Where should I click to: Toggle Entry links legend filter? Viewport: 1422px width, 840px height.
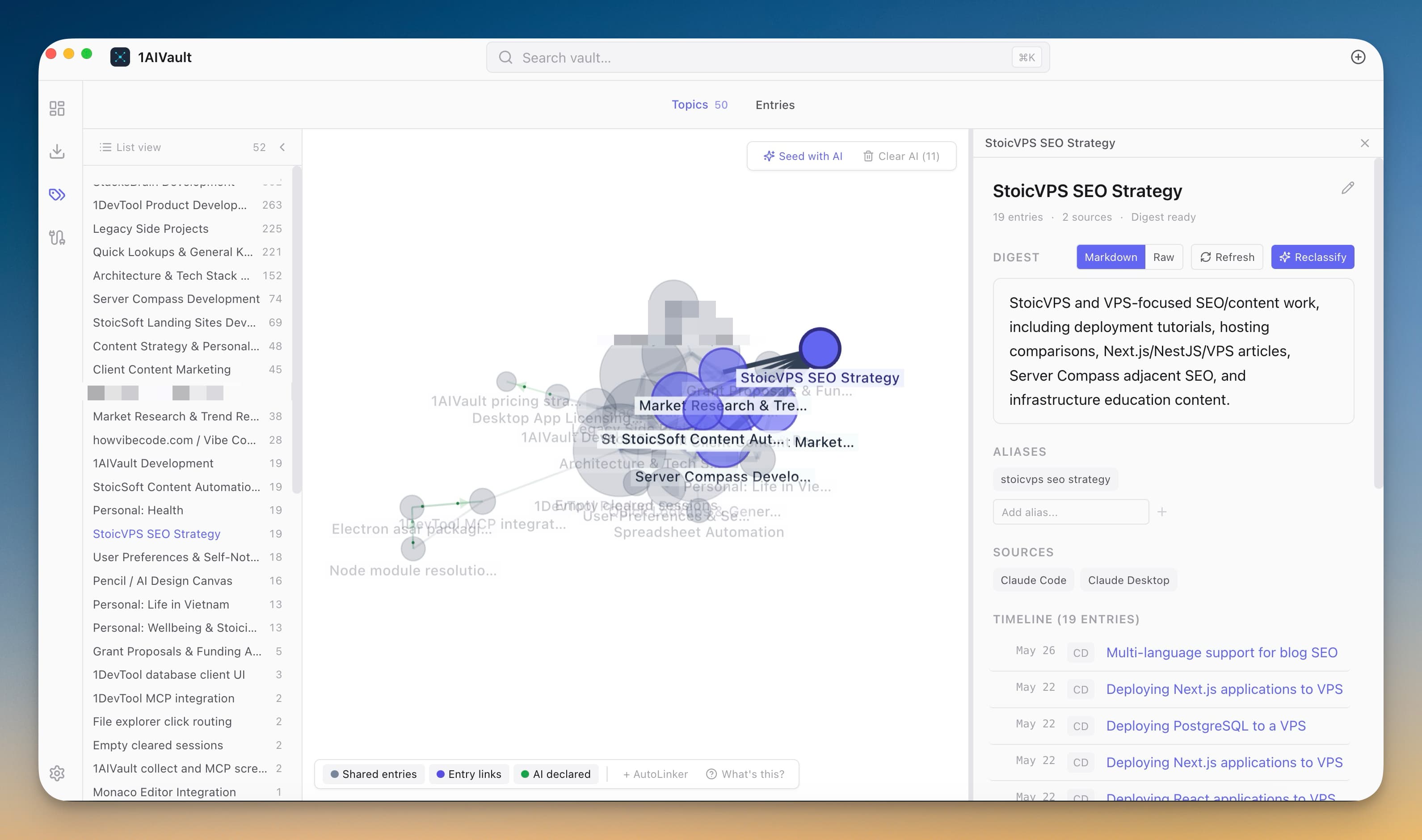pos(469,774)
